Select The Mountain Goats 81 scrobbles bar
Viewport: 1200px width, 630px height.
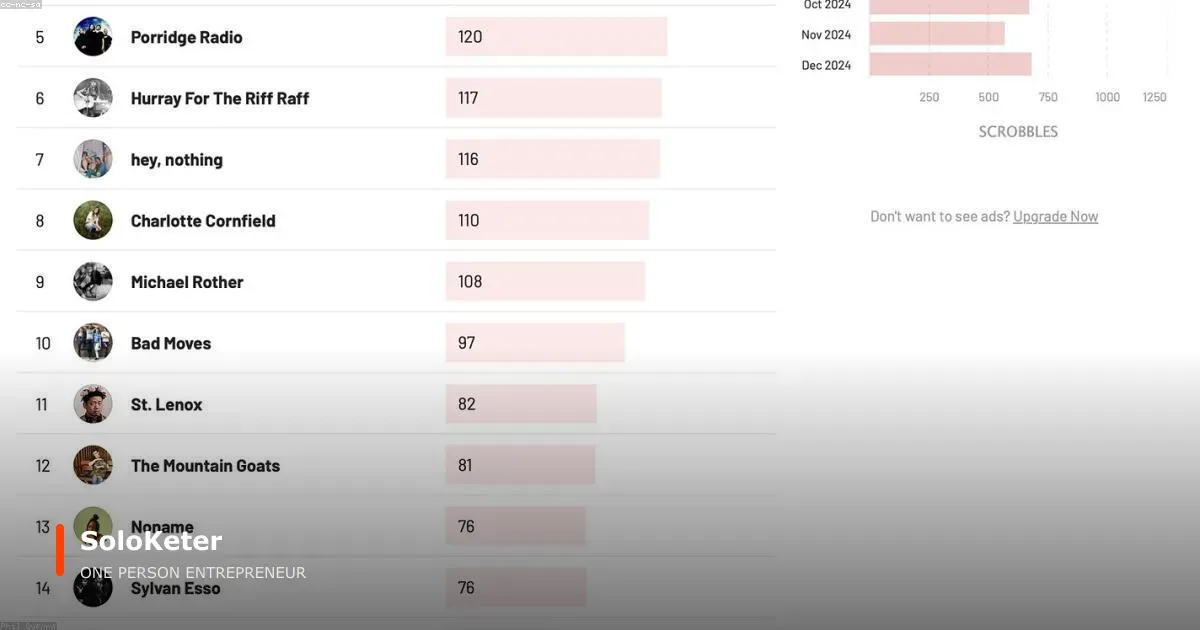coord(520,465)
